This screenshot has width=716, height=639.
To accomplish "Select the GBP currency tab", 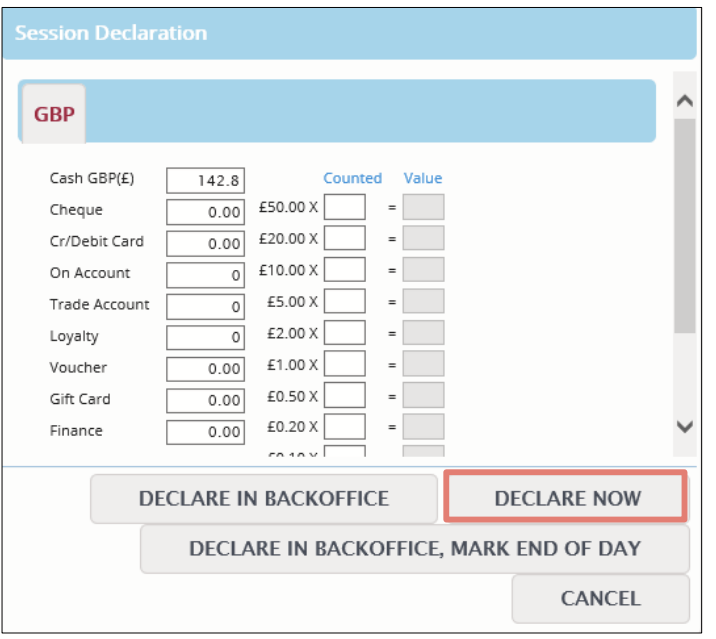I will click(x=54, y=114).
